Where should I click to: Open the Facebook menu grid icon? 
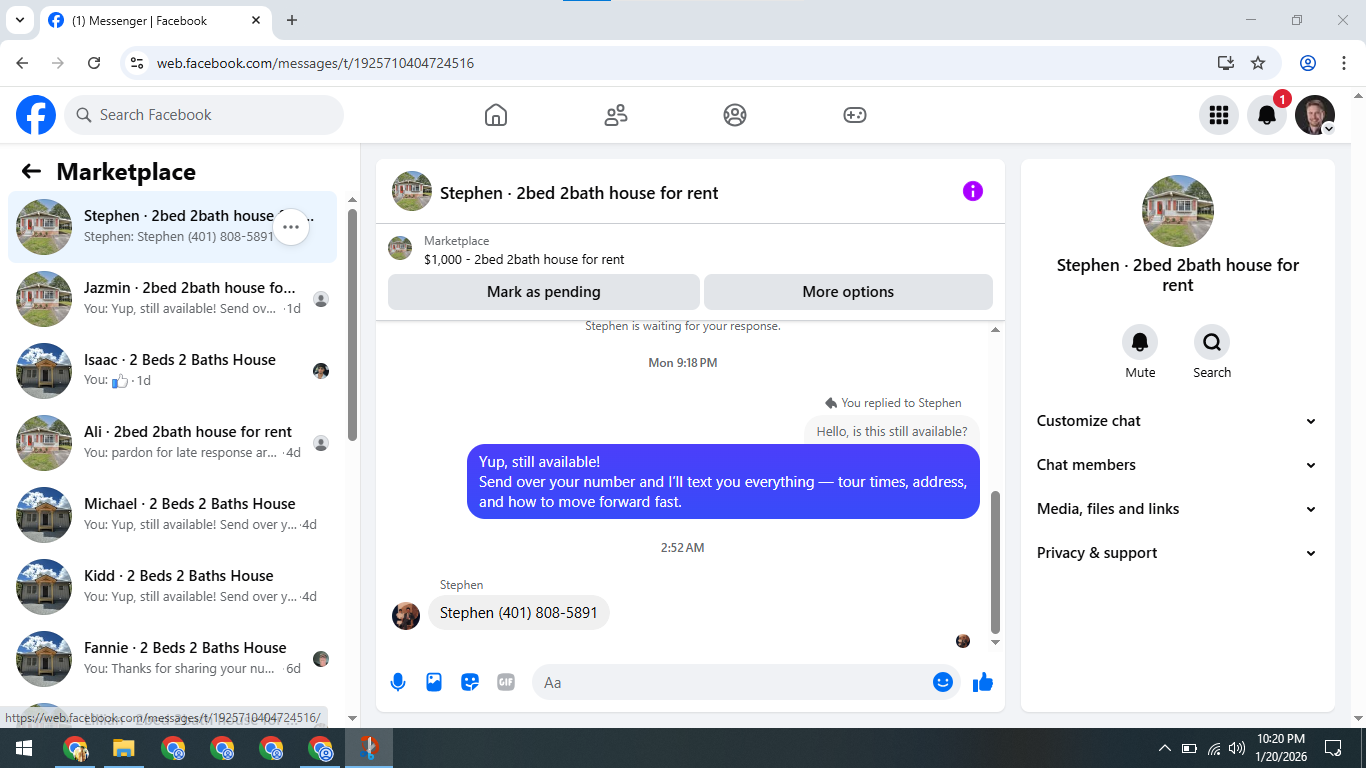point(1219,115)
